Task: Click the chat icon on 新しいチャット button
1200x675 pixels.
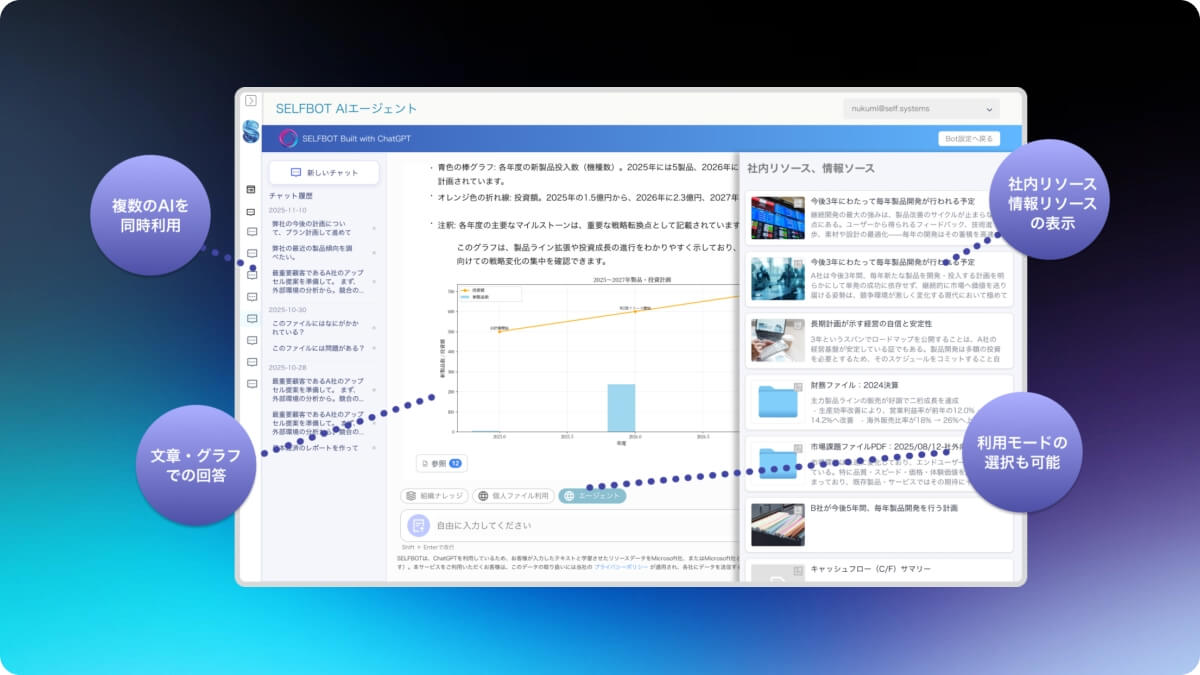Action: click(x=295, y=172)
